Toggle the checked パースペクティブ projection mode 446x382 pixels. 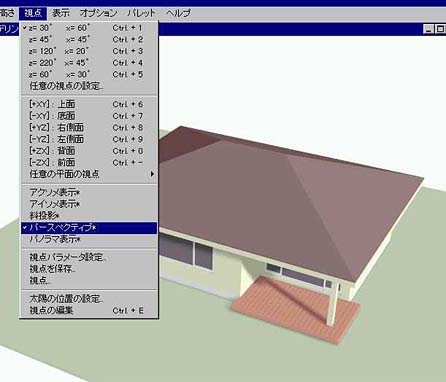click(89, 228)
